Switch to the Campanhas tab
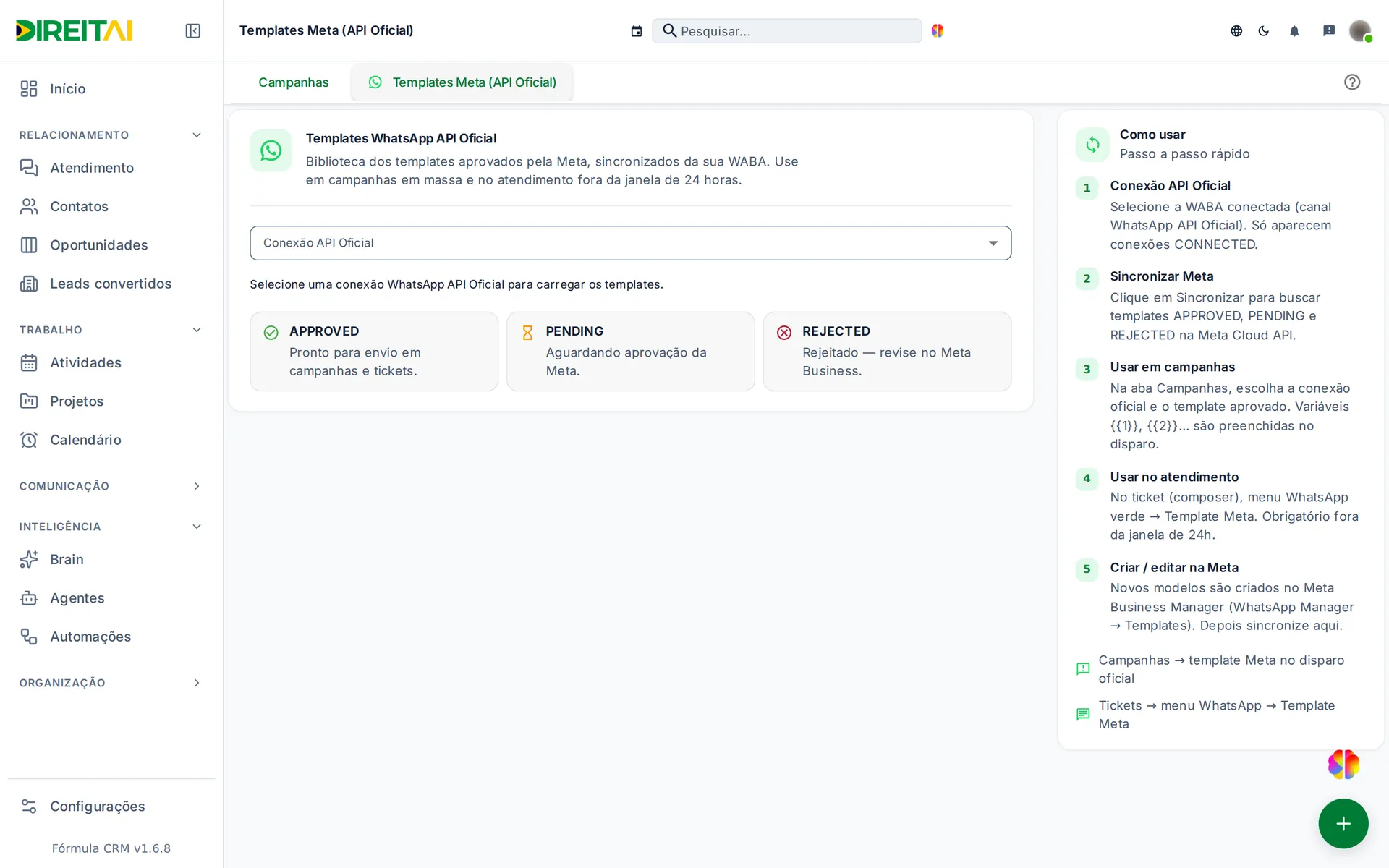Viewport: 1389px width, 868px height. click(x=293, y=82)
